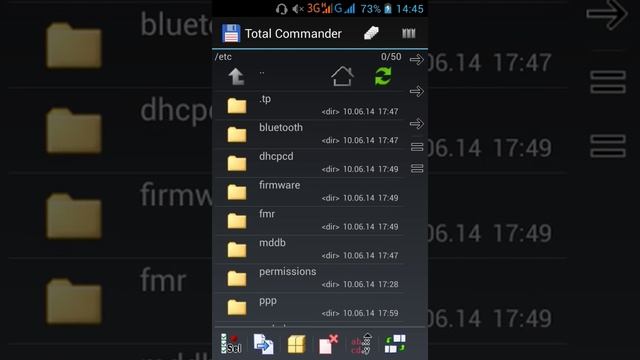Tap the muted speaker icon in the status bar

click(x=298, y=9)
